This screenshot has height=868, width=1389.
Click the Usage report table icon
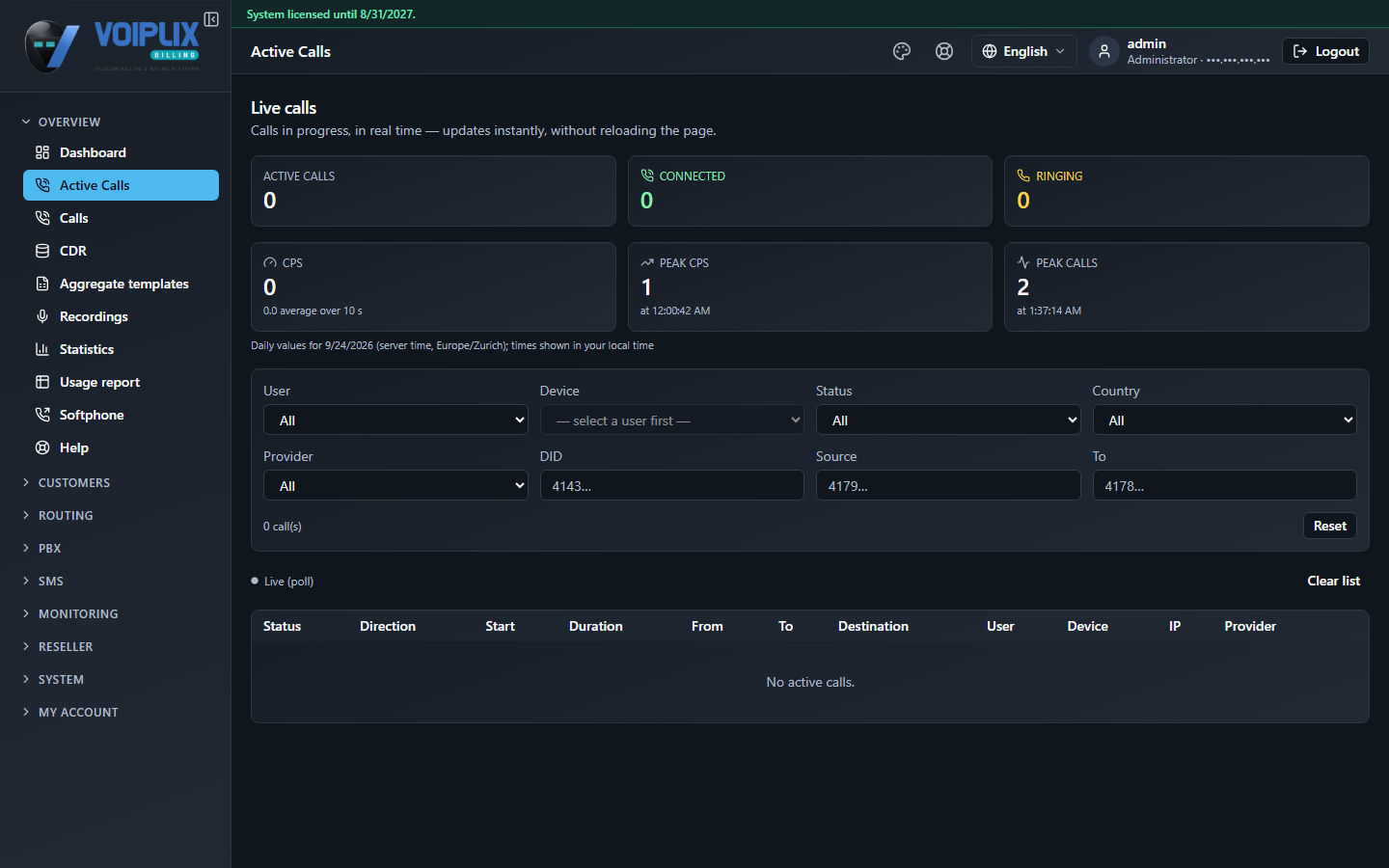42,382
